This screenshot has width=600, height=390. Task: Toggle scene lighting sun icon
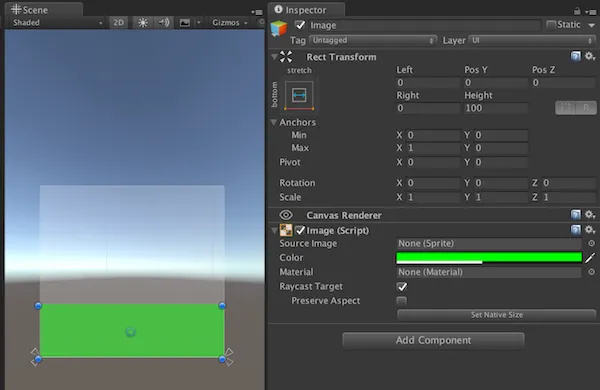[143, 23]
